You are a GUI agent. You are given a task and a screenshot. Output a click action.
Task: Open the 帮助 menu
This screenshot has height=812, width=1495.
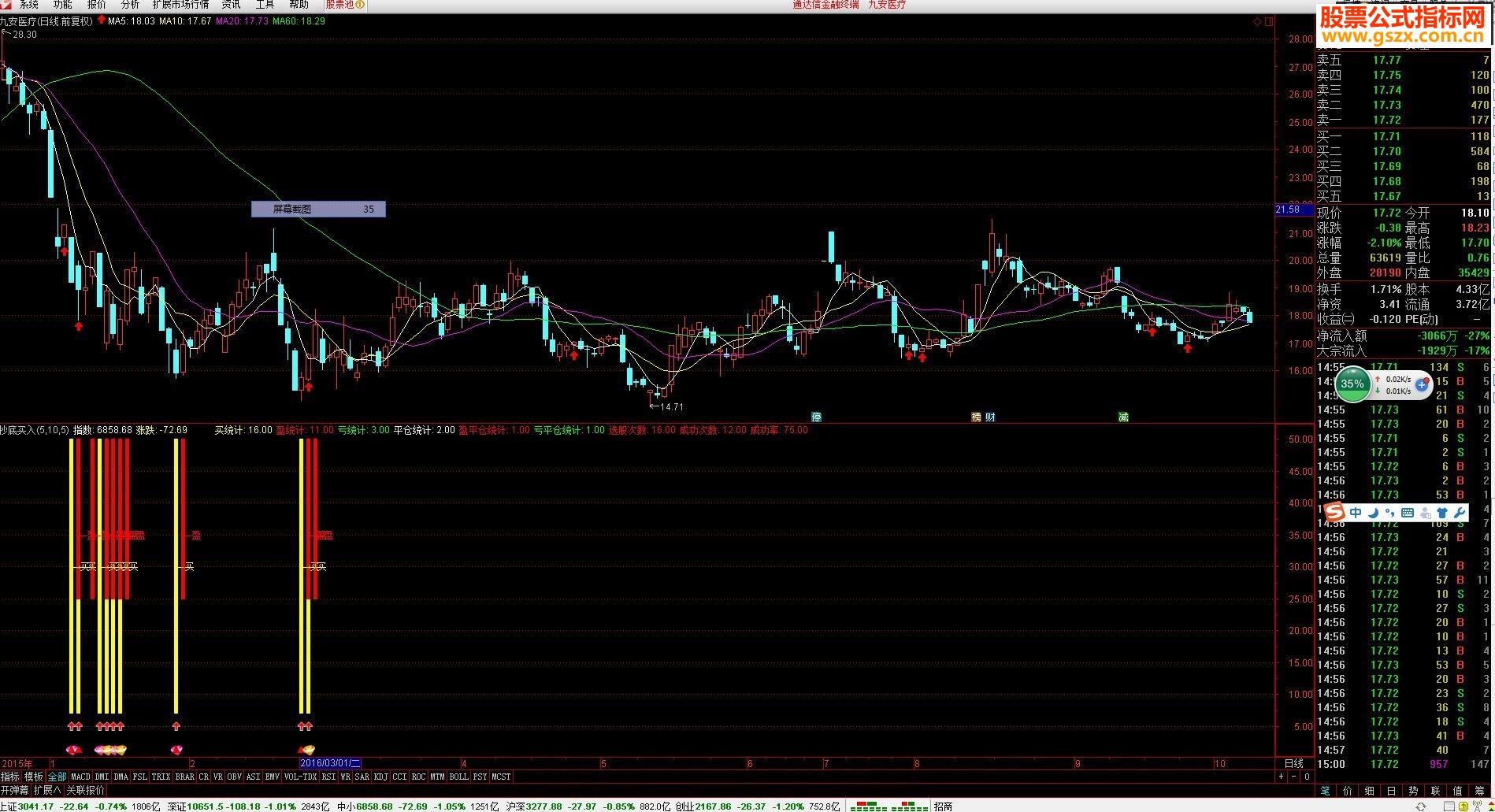[299, 5]
